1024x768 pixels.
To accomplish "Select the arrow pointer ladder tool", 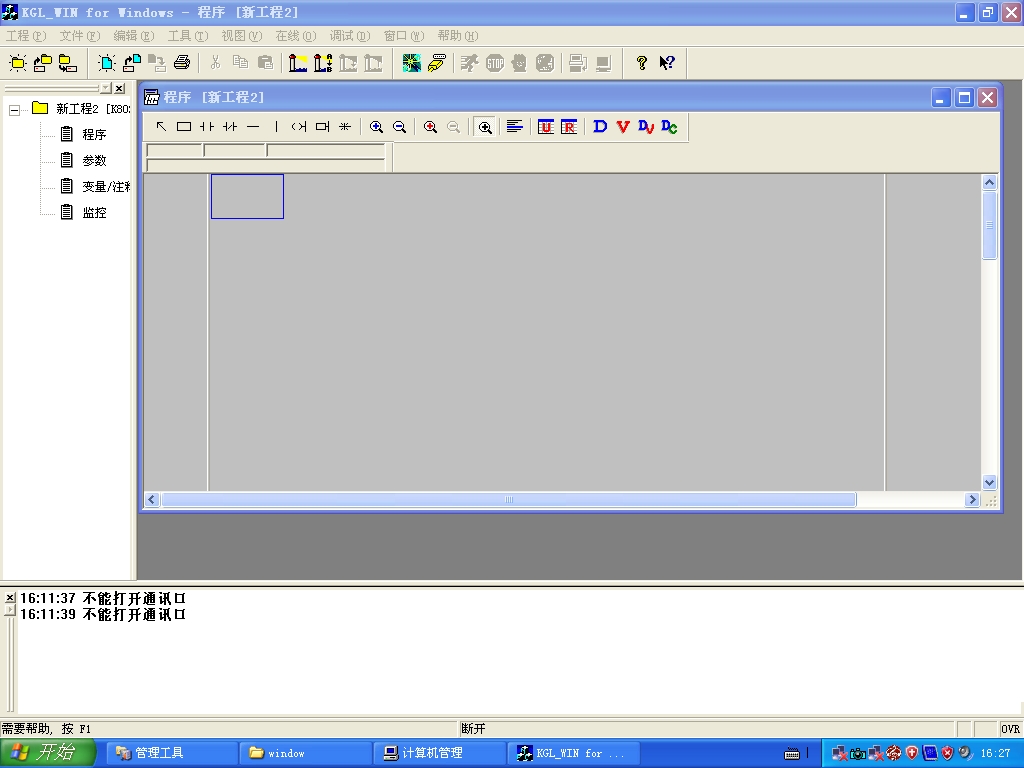I will [x=161, y=127].
